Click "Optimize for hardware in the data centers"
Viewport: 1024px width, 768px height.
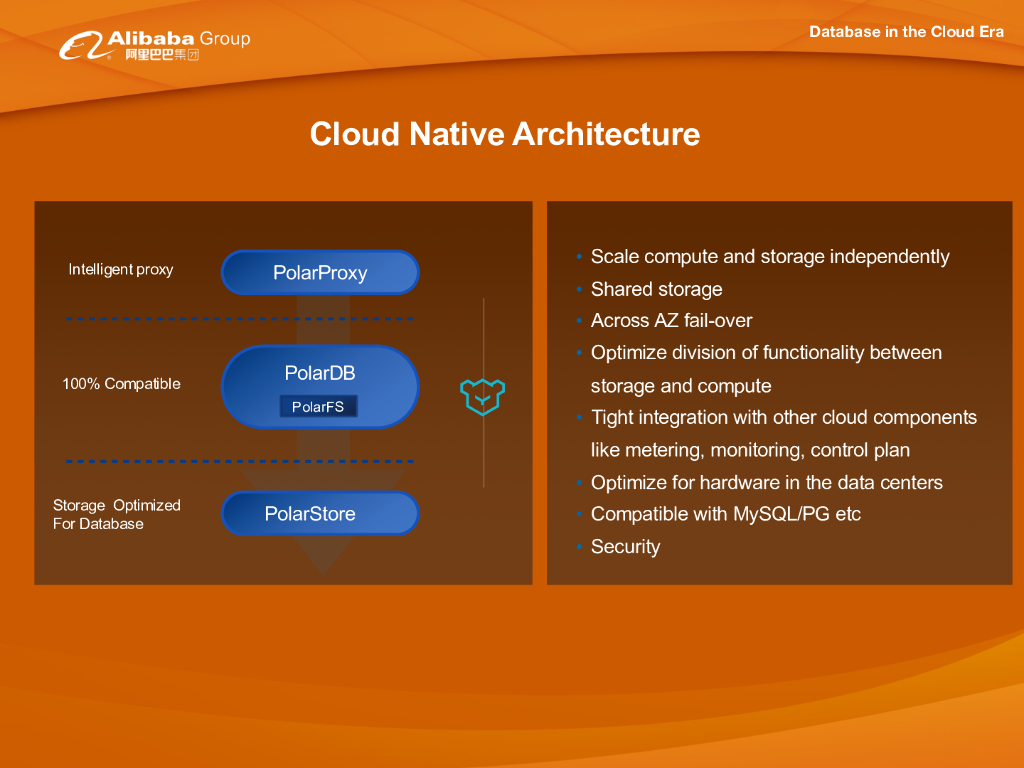[766, 483]
